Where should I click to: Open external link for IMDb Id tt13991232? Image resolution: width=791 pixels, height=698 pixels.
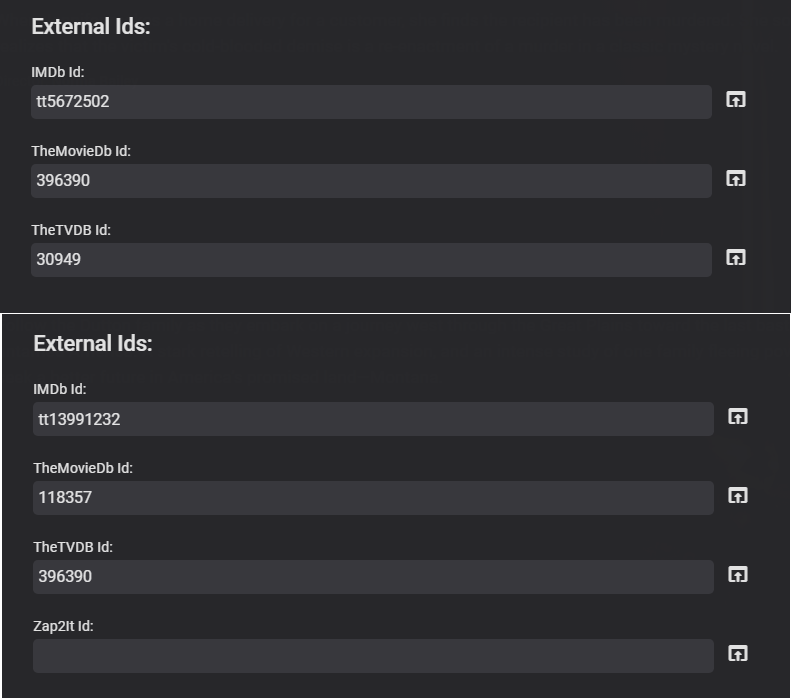click(738, 417)
